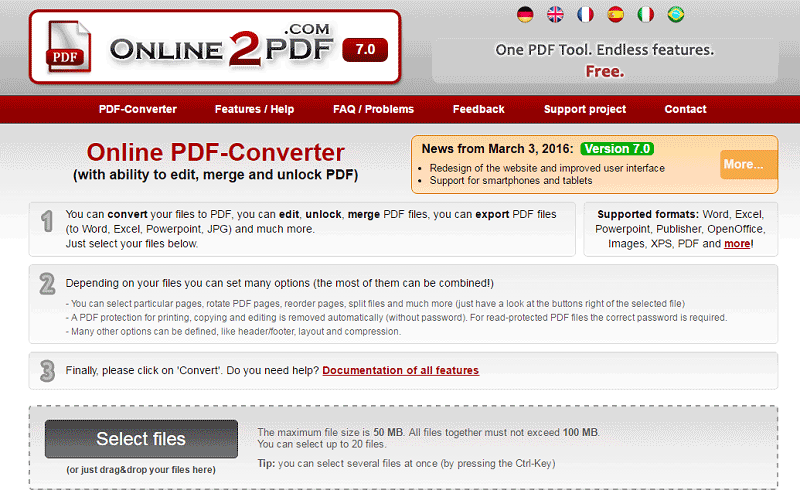Change the language via the Italian flag
Screen dimensions: 800x497
coord(646,14)
